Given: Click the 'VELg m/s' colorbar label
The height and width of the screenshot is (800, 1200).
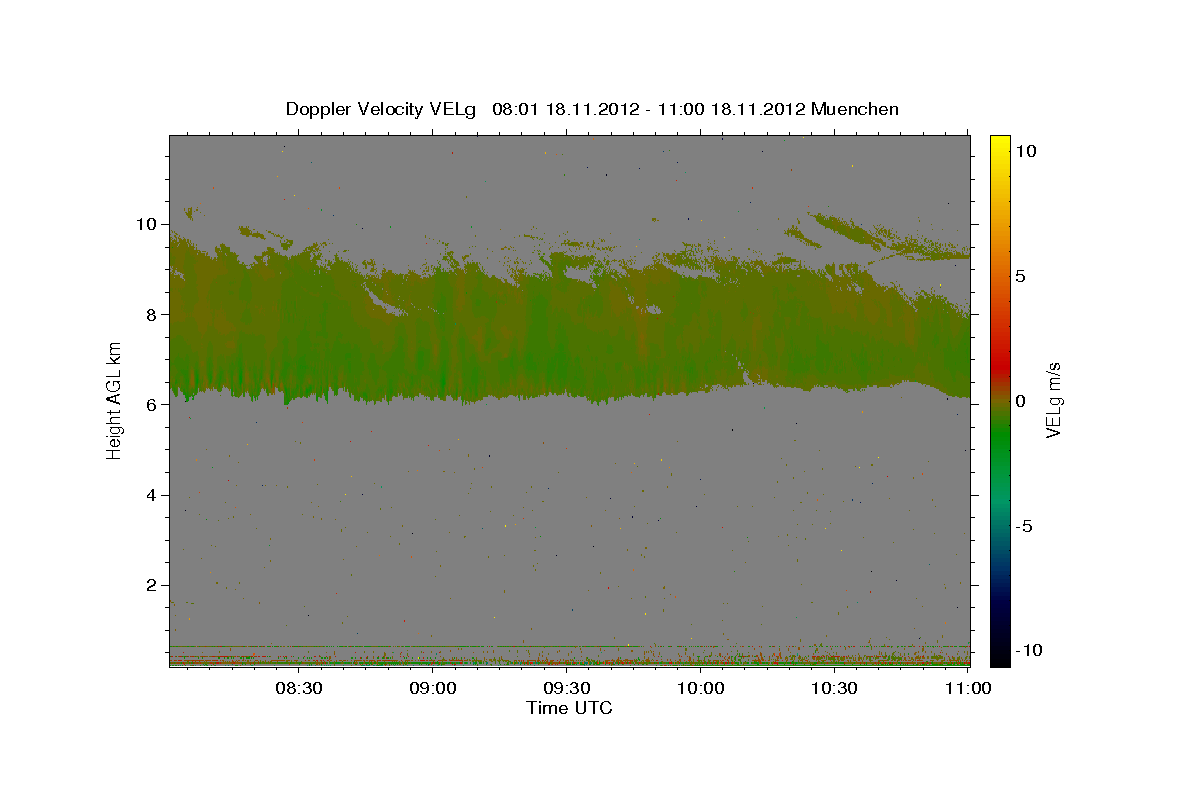Looking at the screenshot, I should pos(1053,400).
